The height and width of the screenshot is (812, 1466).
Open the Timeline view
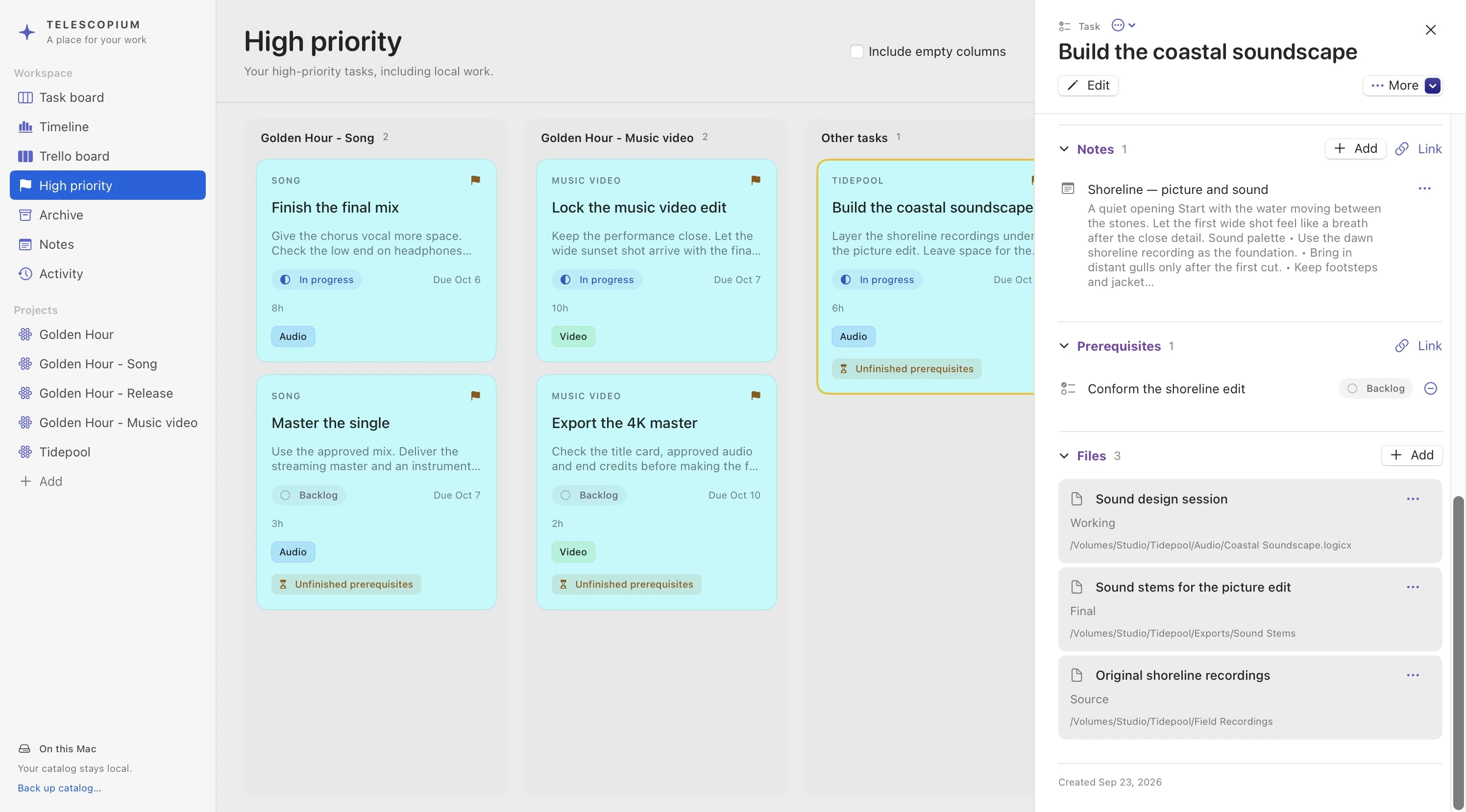coord(108,127)
